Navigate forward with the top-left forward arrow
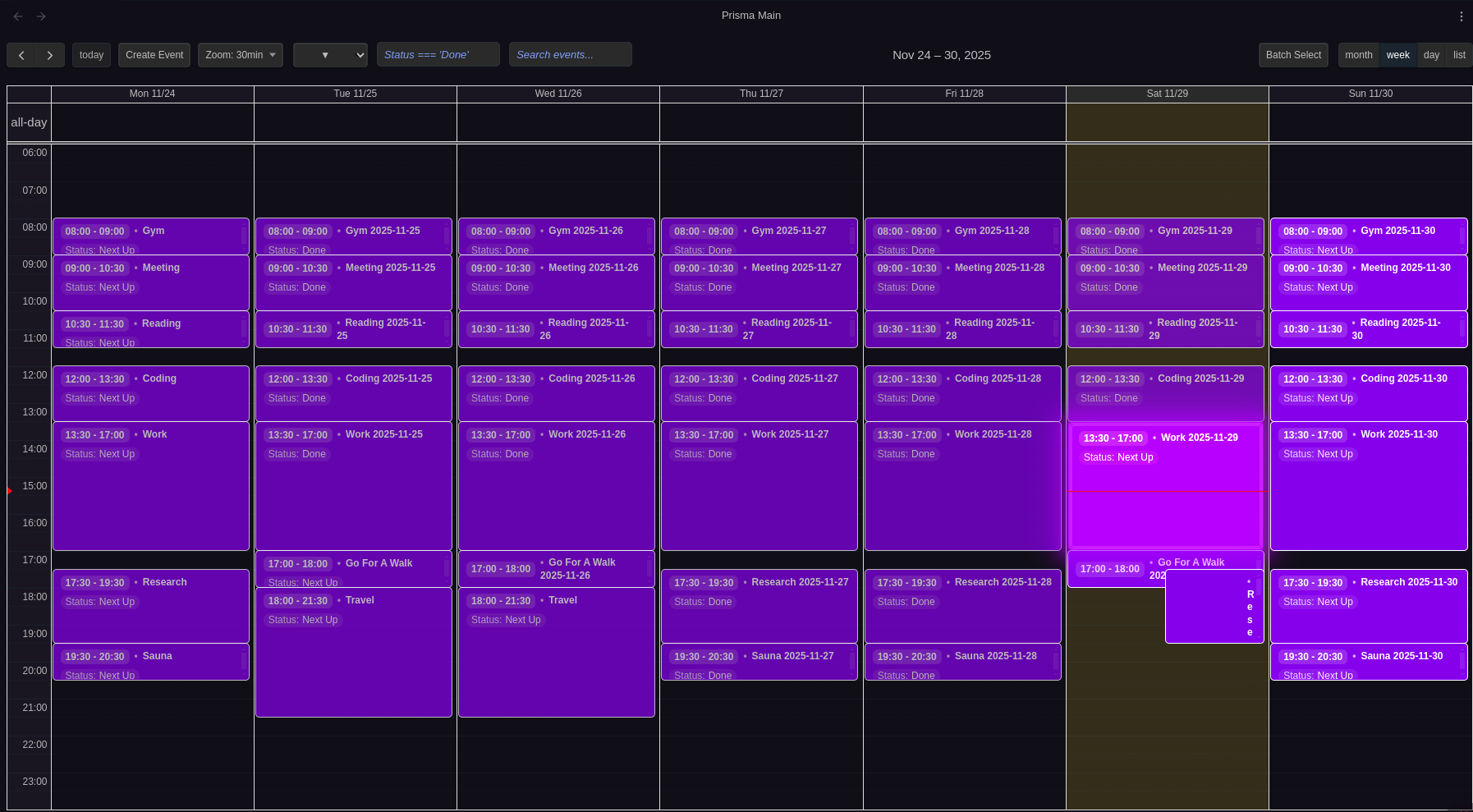The image size is (1473, 812). [40, 16]
